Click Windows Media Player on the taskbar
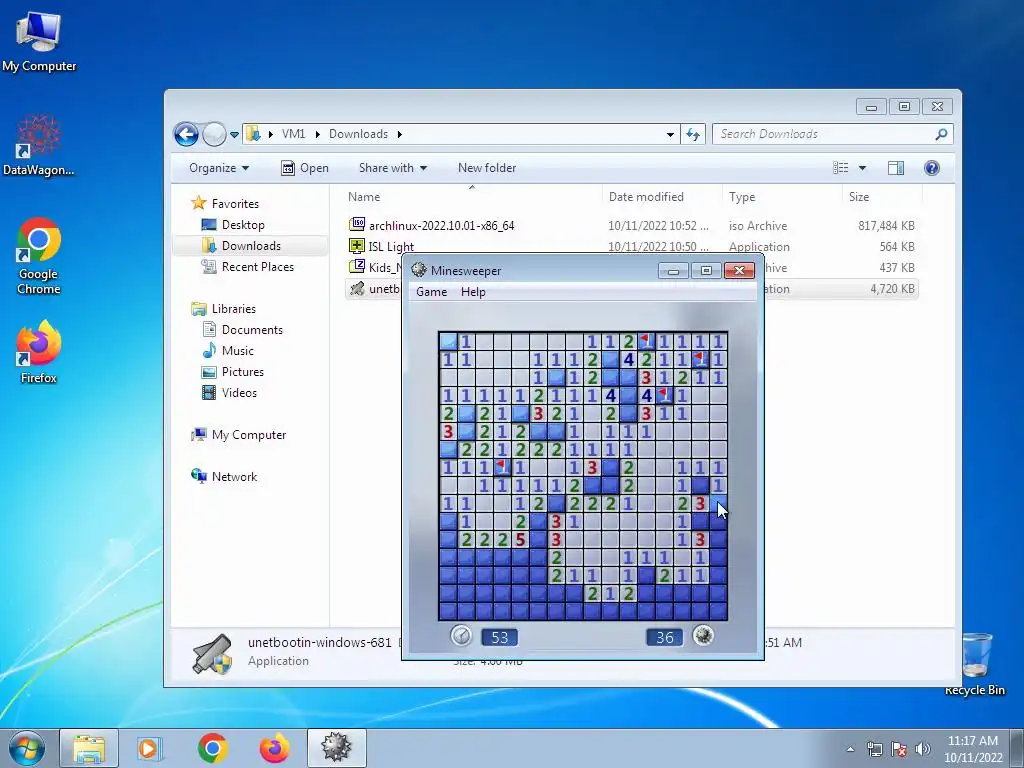The height and width of the screenshot is (768, 1024). 150,748
